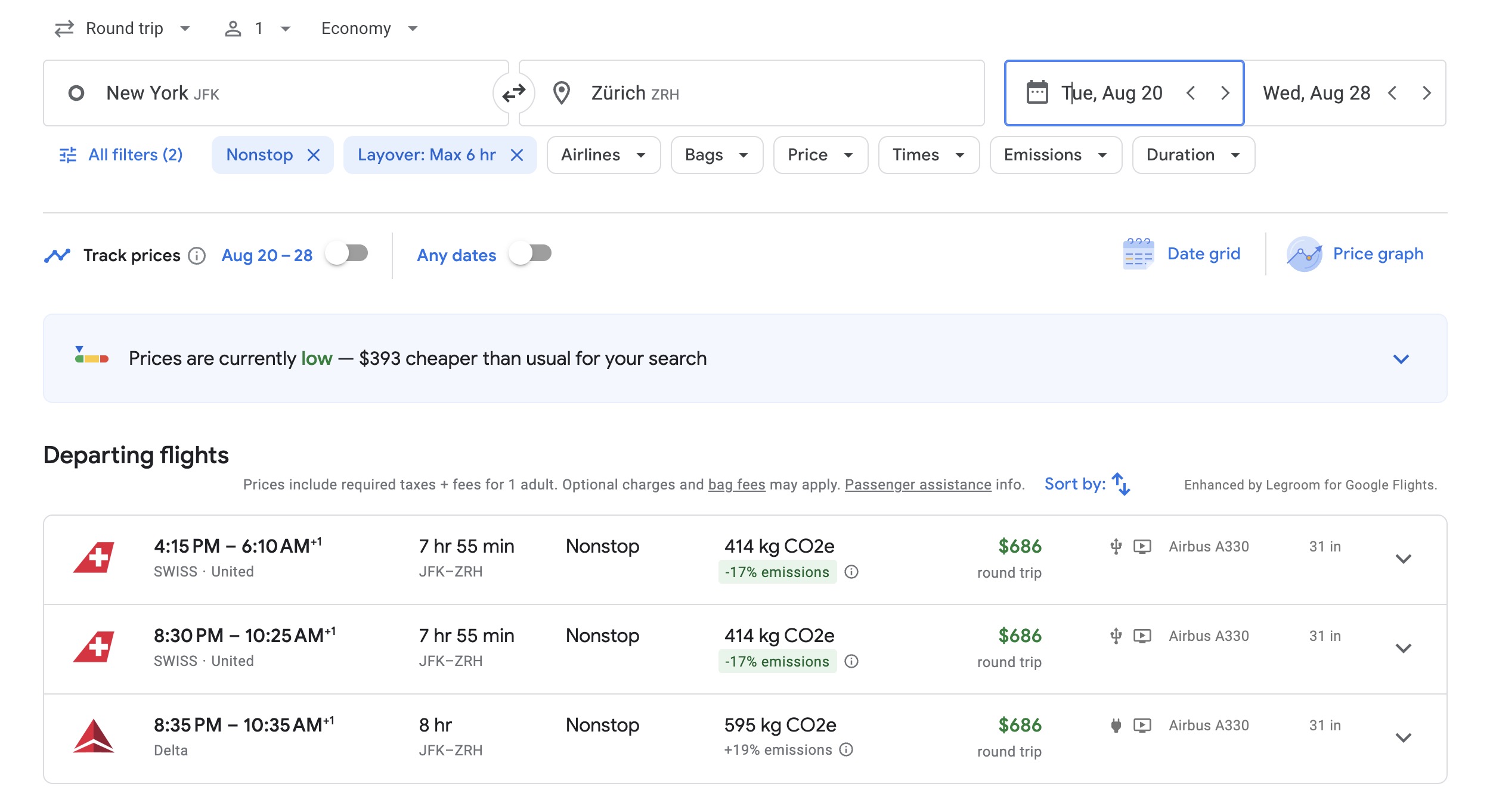Remove the Layover Max 6 hr filter
Image resolution: width=1493 pixels, height=812 pixels.
pos(517,155)
